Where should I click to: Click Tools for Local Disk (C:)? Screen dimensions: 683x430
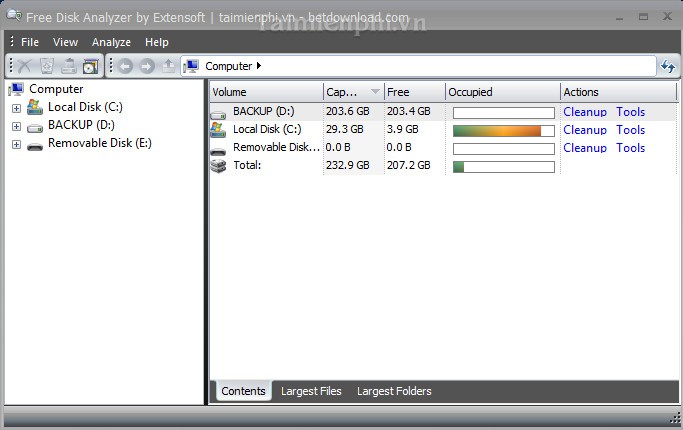coord(630,130)
